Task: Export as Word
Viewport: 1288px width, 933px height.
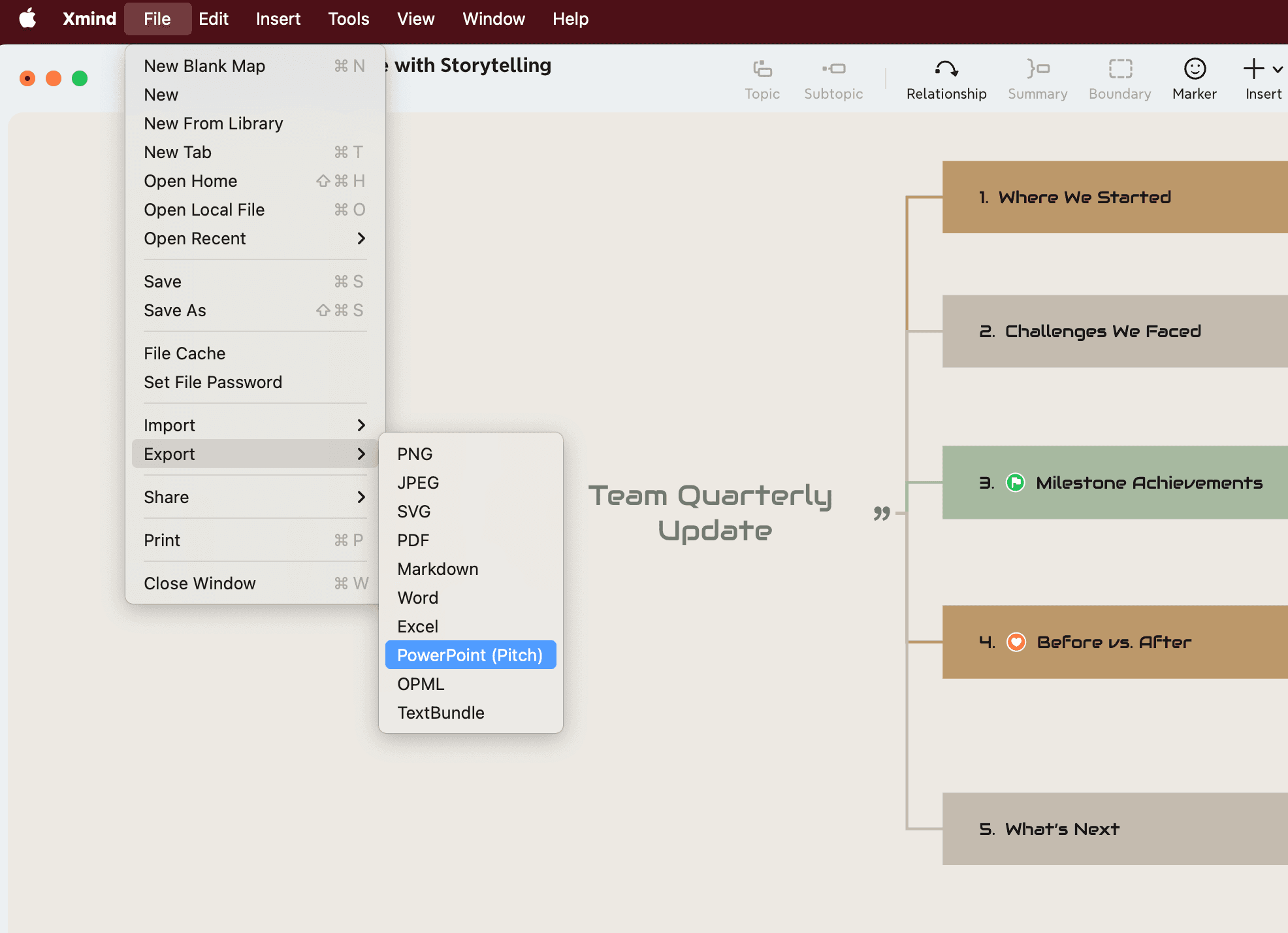Action: [x=471, y=598]
